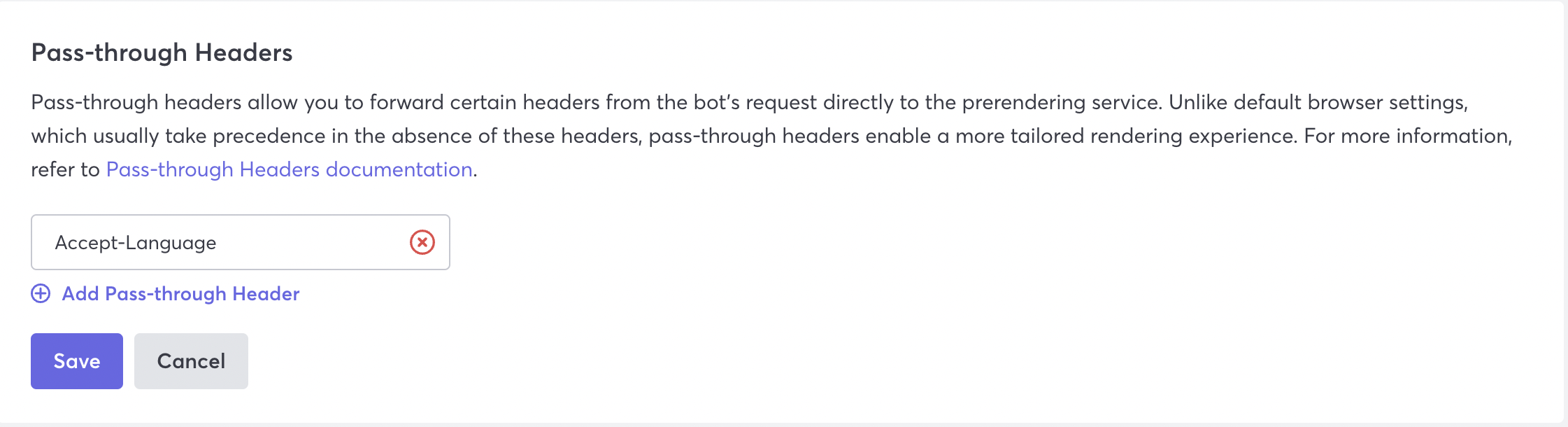1568x427 pixels.
Task: Confirm changes with the Save button
Action: [77, 361]
